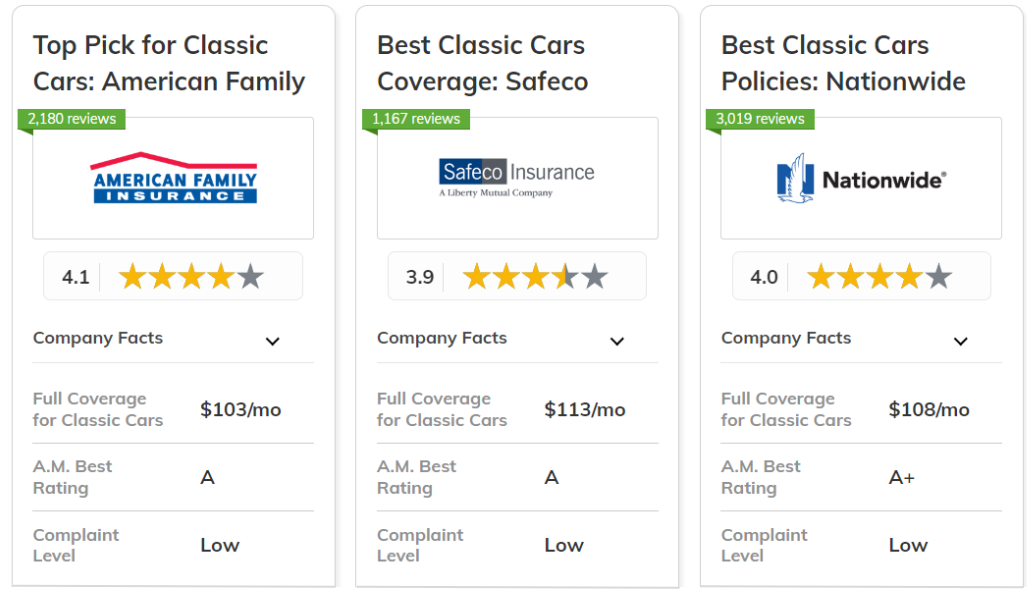The width and height of the screenshot is (1036, 598).
Task: Click the Top Pick American Family heading
Action: (x=169, y=63)
